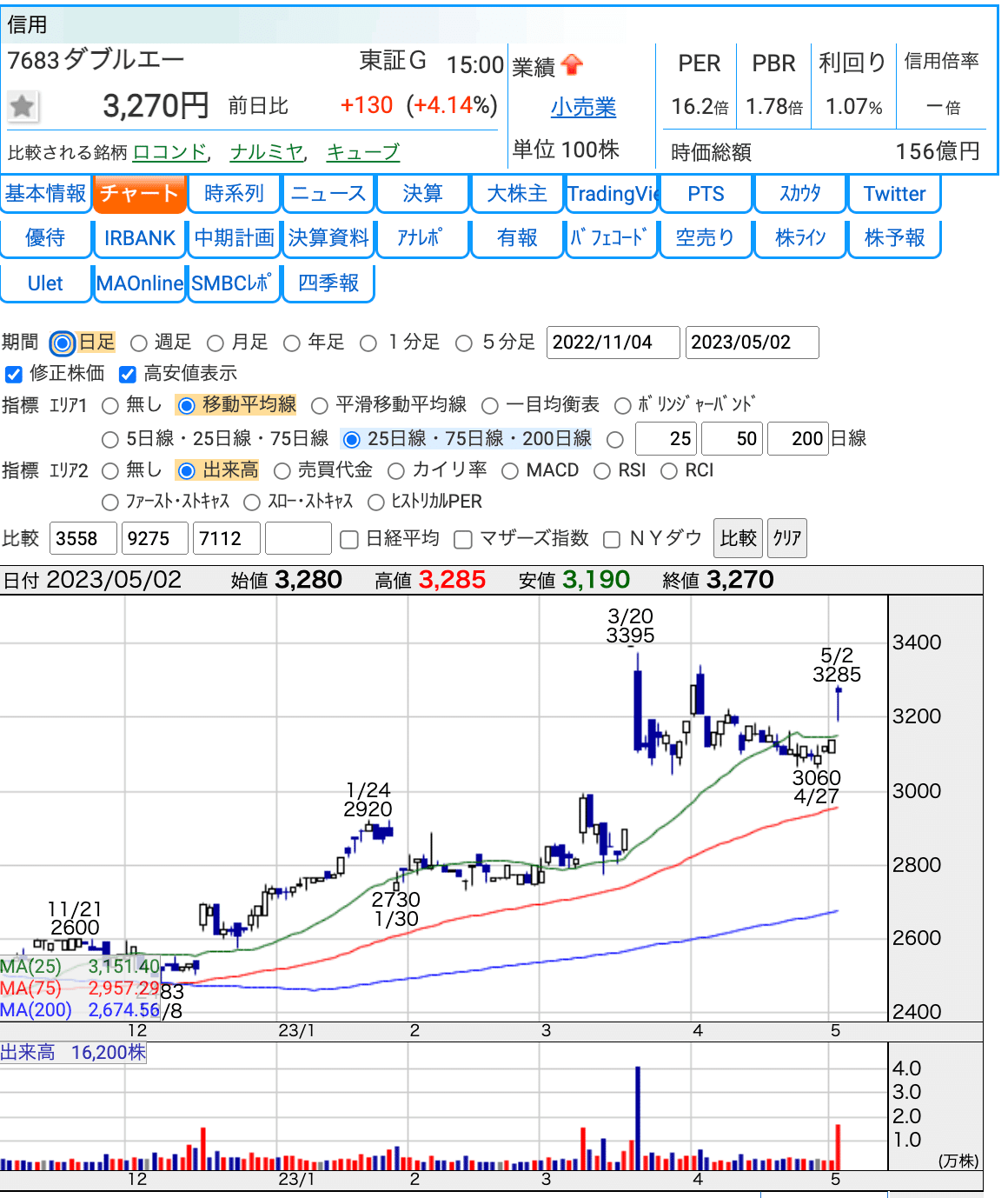Click the 比較 compare button
Viewport: 1008px width, 1198px height.
click(738, 538)
